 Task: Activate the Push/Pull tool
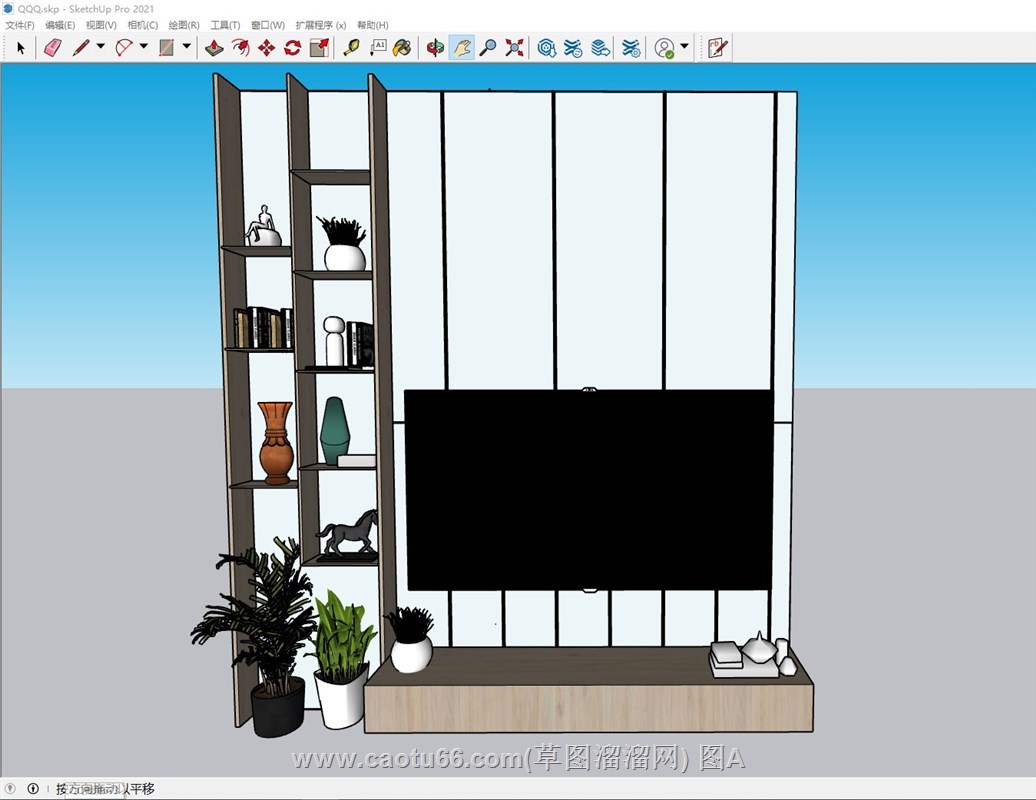(x=214, y=47)
